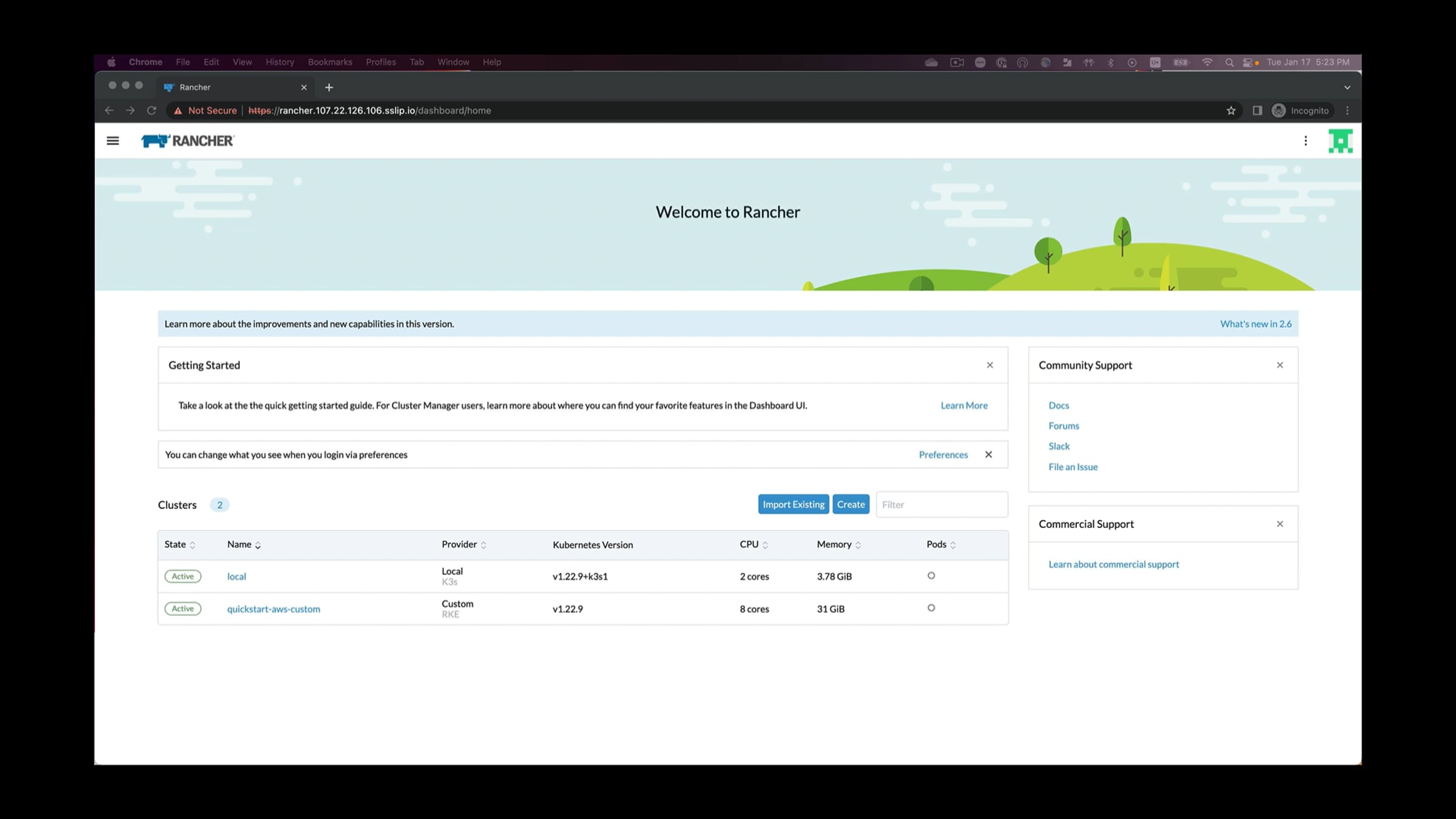This screenshot has height=819, width=1456.
Task: Focus the clusters Filter input
Action: (x=942, y=505)
